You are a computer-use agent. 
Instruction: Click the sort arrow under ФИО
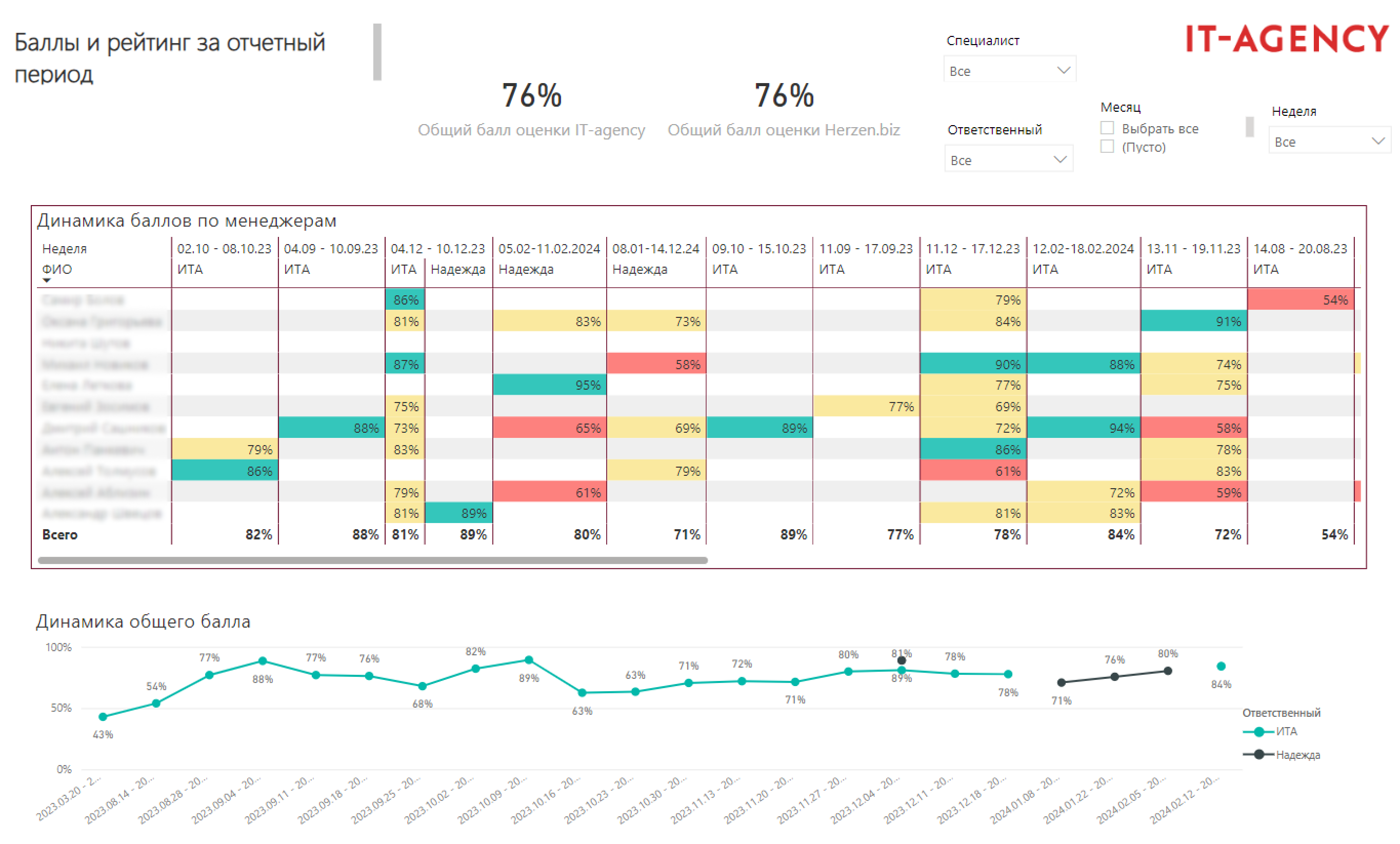coord(47,280)
